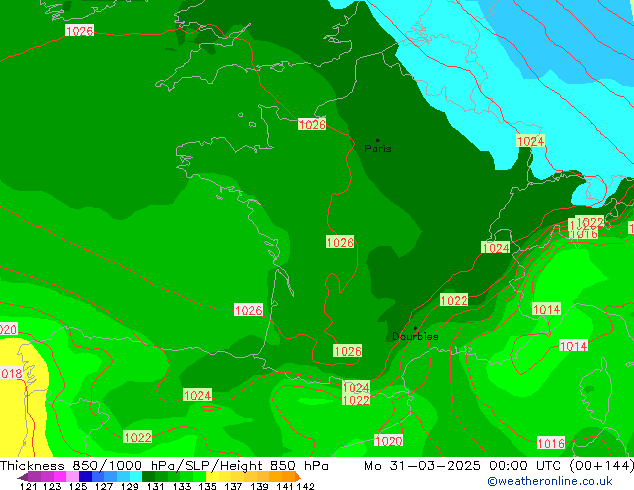Viewport: 634px width, 490px height.
Task: Click the 1022 label below Pyrenees 1024
Action: click(x=356, y=400)
